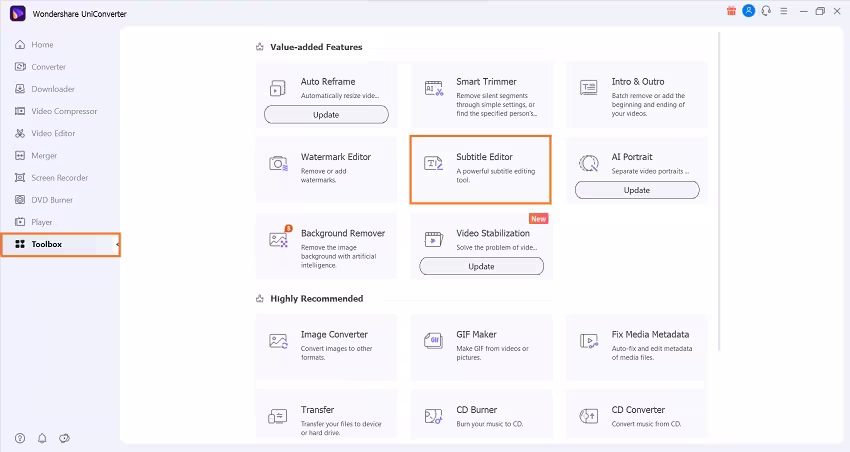Open CD Burner title
Screen dimensions: 850x452
coord(476,410)
